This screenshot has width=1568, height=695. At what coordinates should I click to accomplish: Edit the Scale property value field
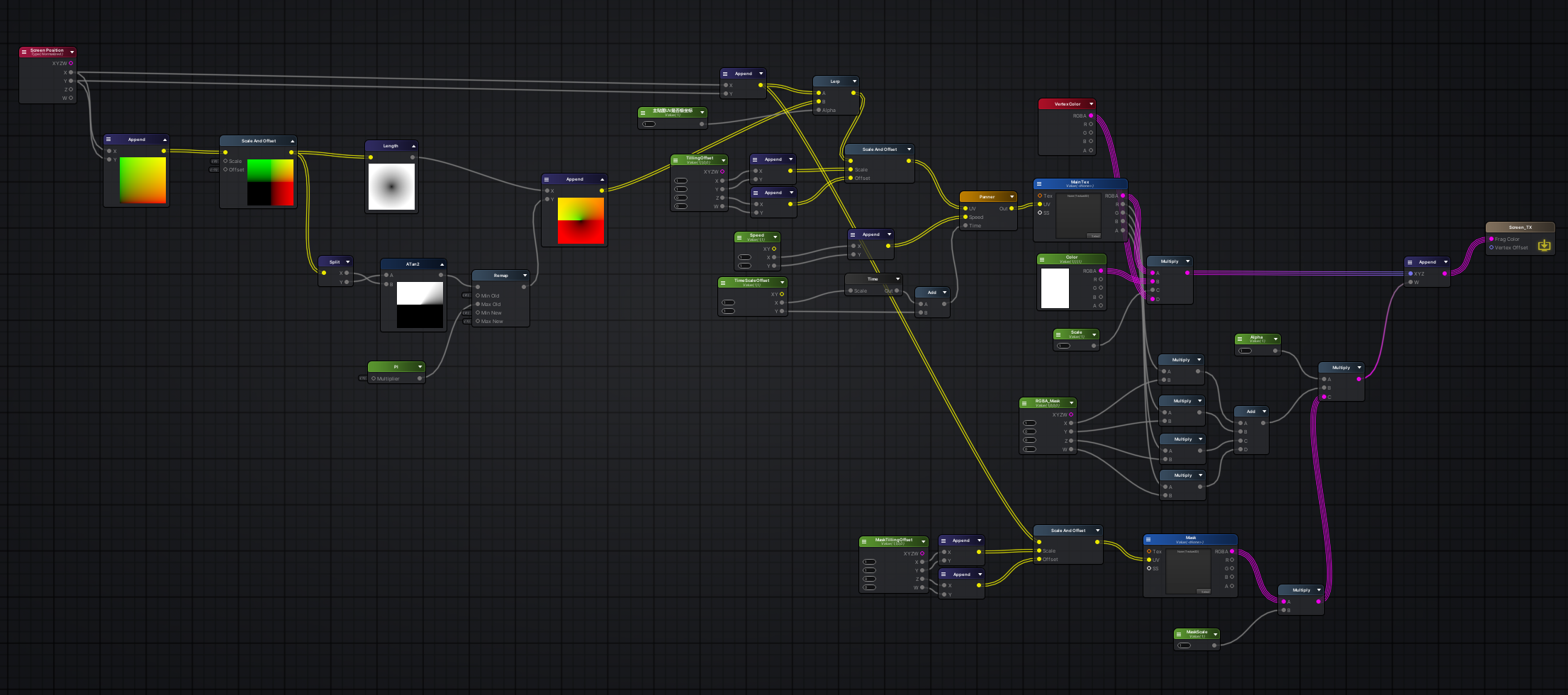[1063, 346]
